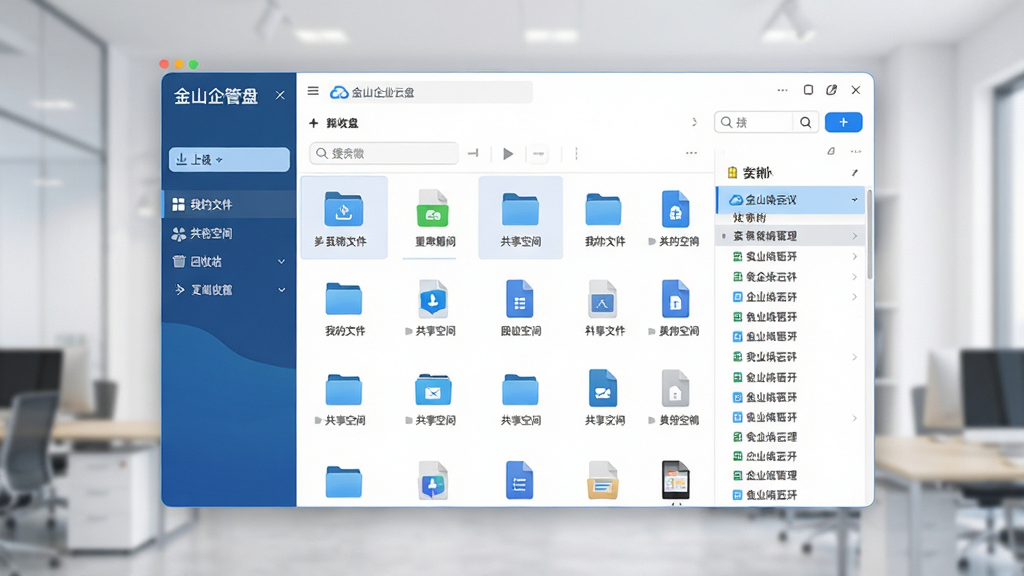Select the envelope folder 共享空间
1024x576 pixels.
[432, 397]
